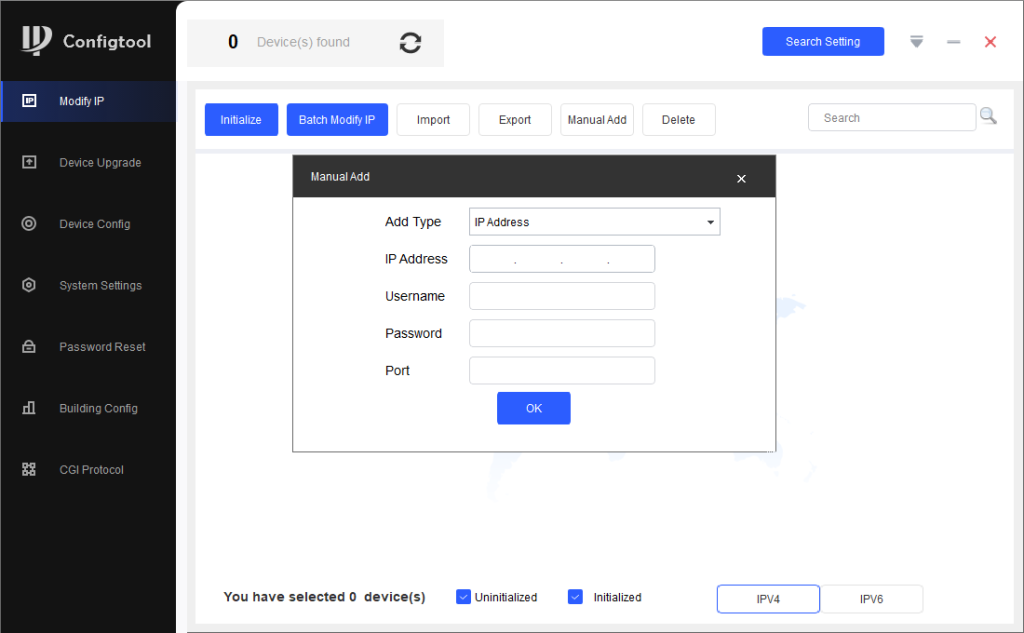Click the Search Setting button
1024x633 pixels.
(x=823, y=41)
